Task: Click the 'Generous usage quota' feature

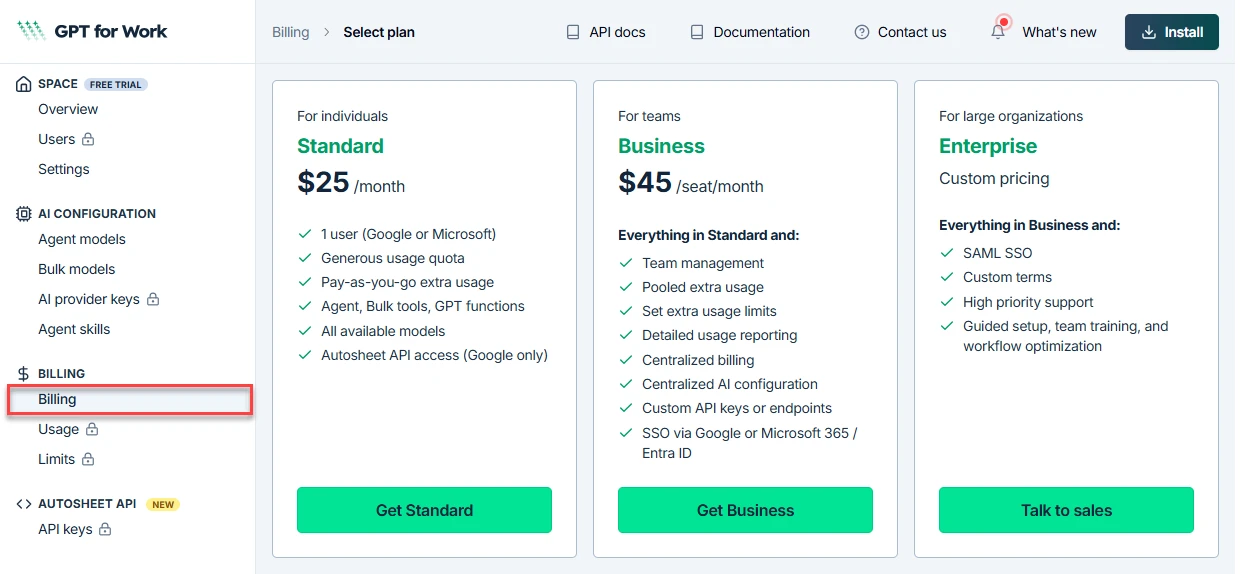Action: 393,258
